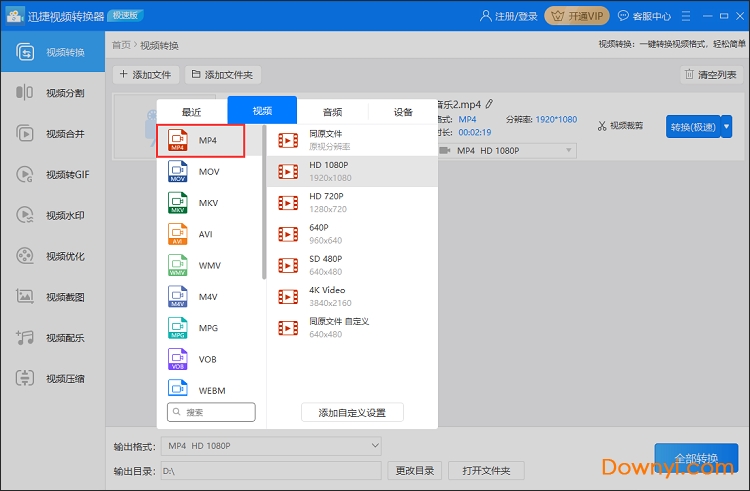Viewport: 750px width, 491px height.
Task: Click the 迅捷视频转换器 app logo
Action: (x=14, y=16)
